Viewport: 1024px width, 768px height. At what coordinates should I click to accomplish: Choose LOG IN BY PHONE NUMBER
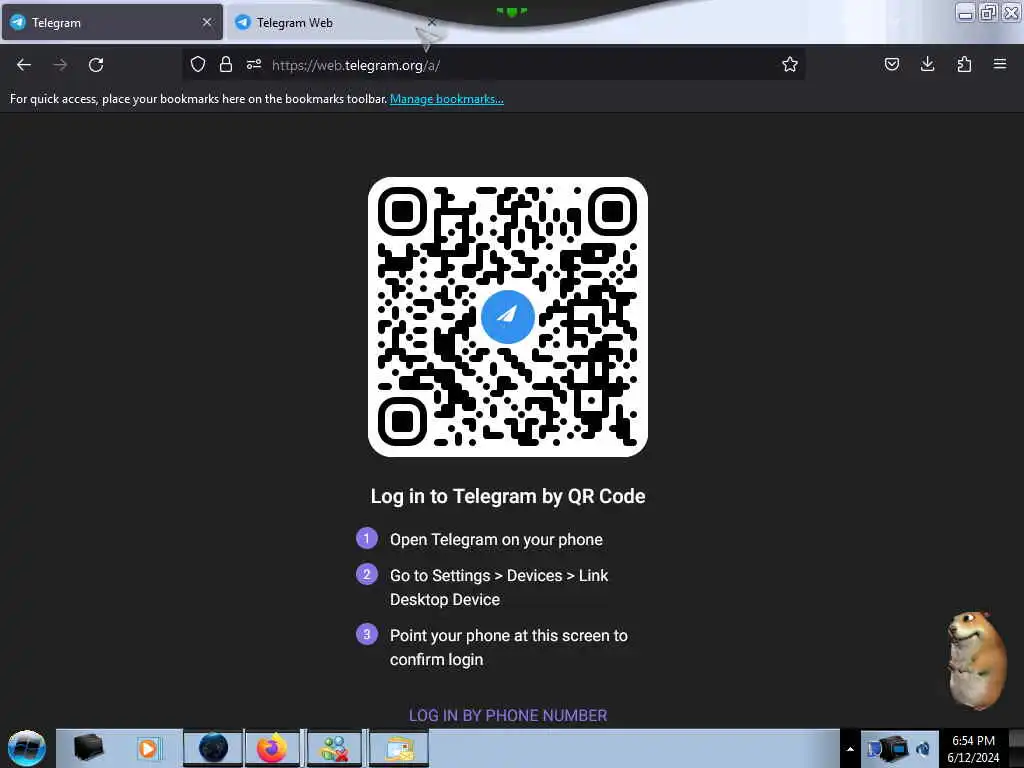pos(507,716)
